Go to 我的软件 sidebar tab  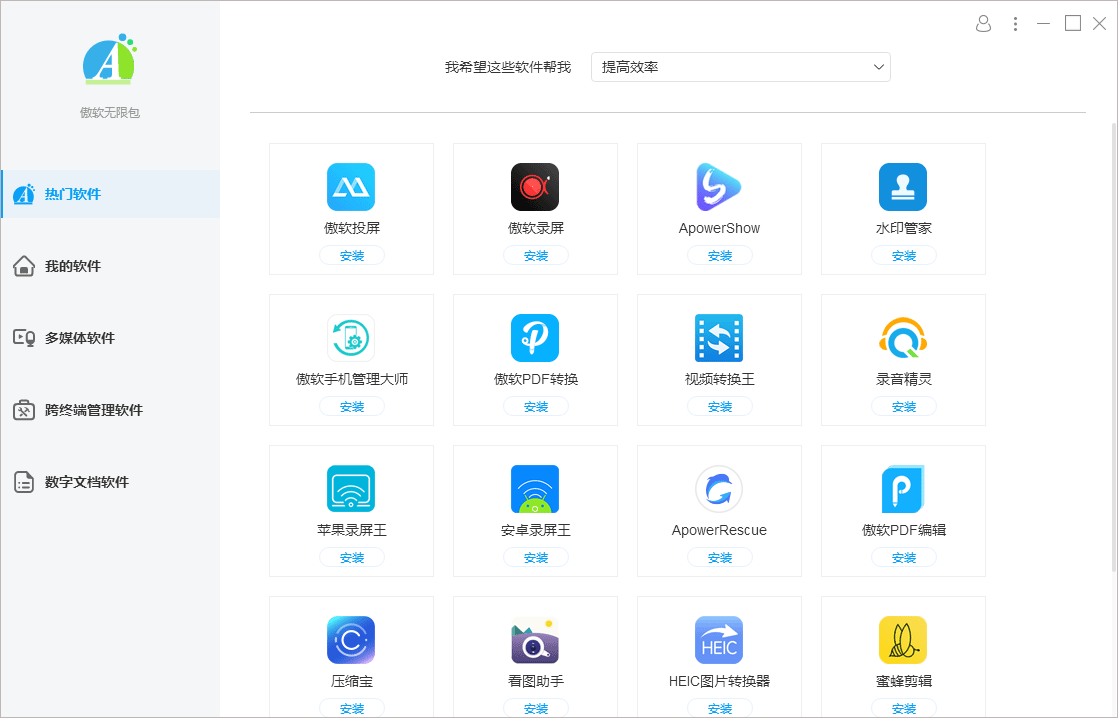click(x=111, y=266)
